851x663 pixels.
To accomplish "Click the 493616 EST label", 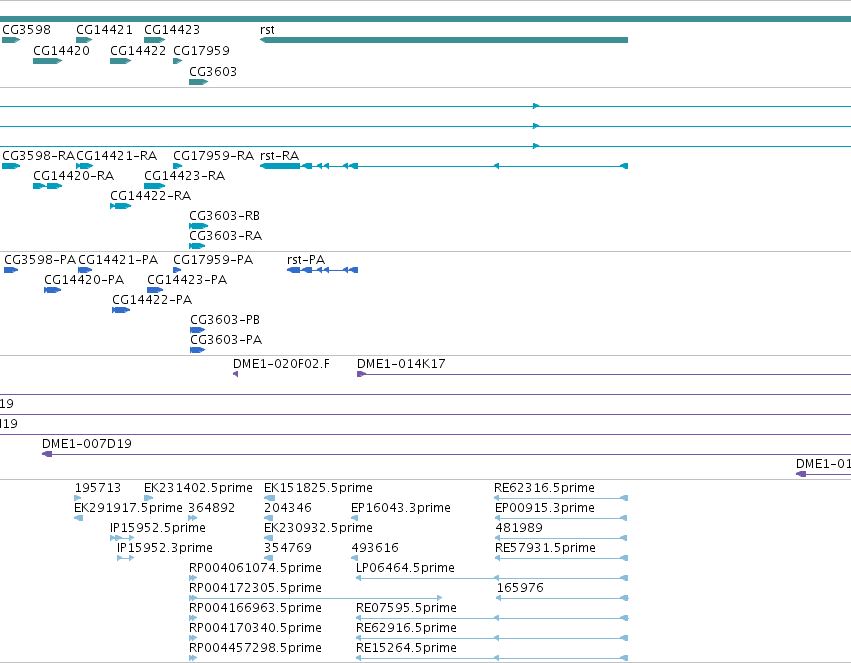I will tap(375, 549).
